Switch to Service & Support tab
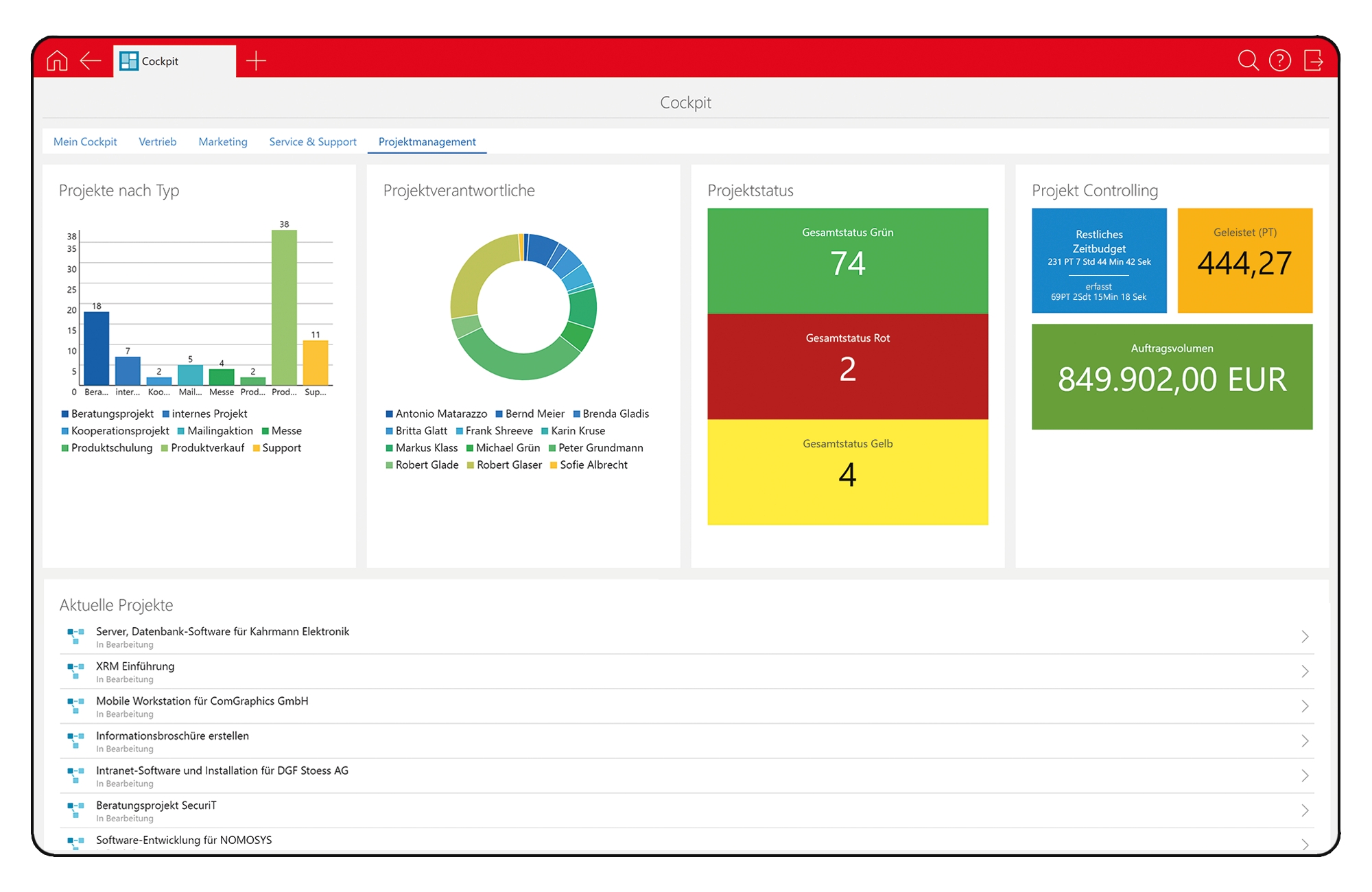Viewport: 1372px width, 892px height. click(x=312, y=142)
